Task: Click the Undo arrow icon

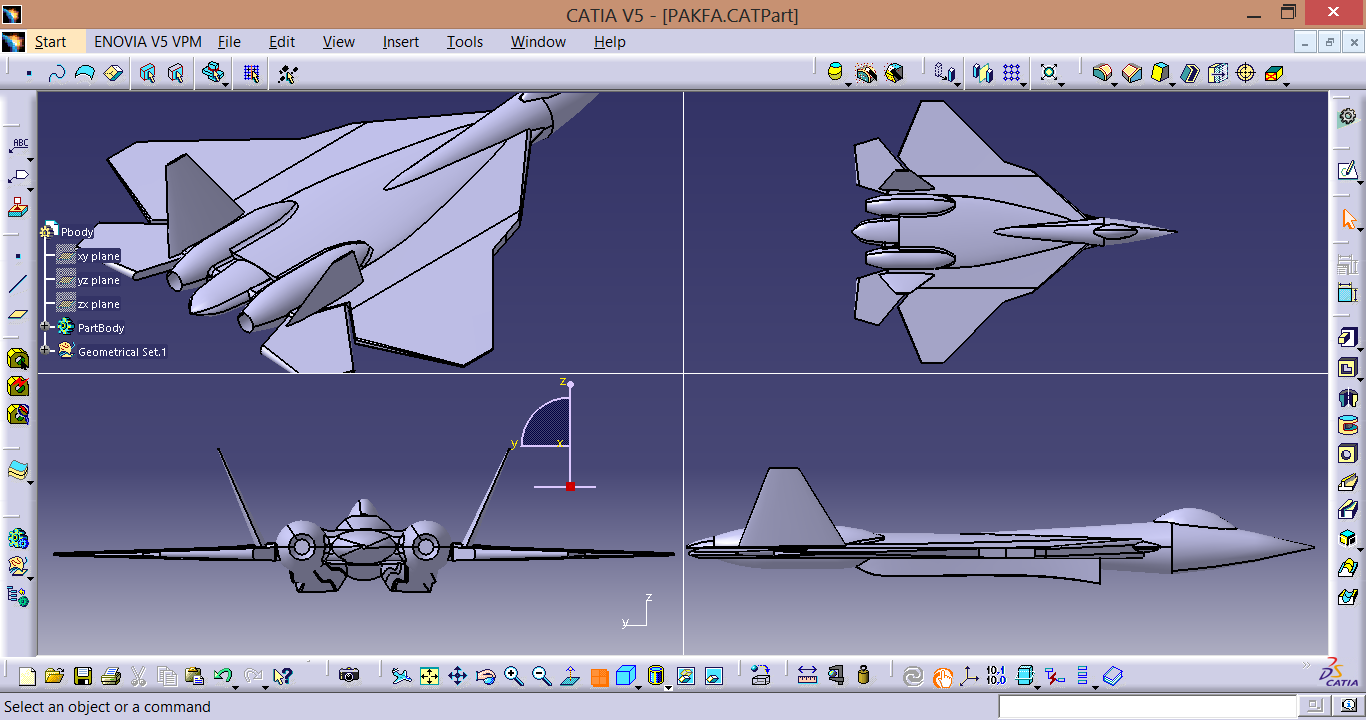Action: pyautogui.click(x=223, y=676)
